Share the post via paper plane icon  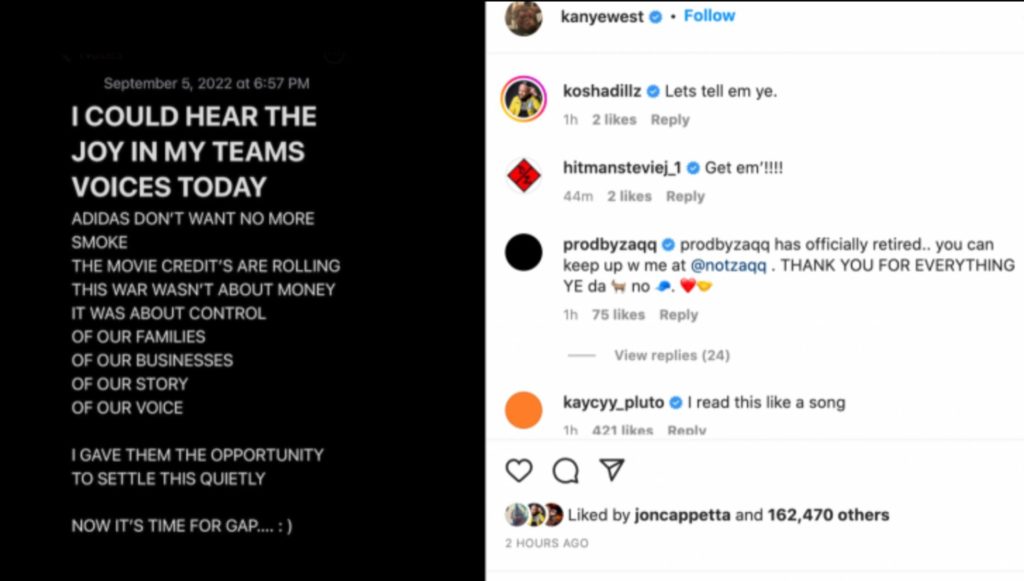[x=612, y=470]
